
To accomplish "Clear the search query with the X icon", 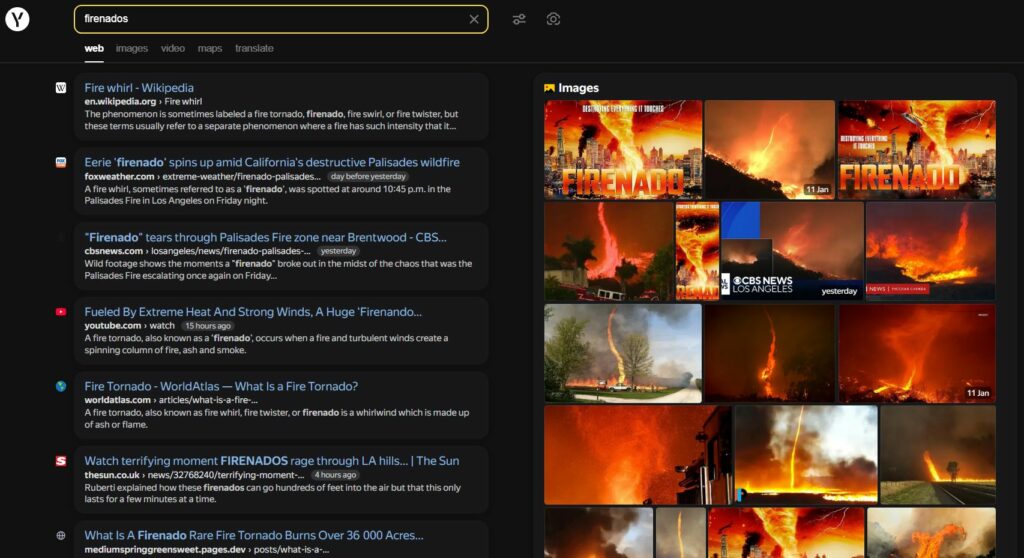I will tap(474, 19).
